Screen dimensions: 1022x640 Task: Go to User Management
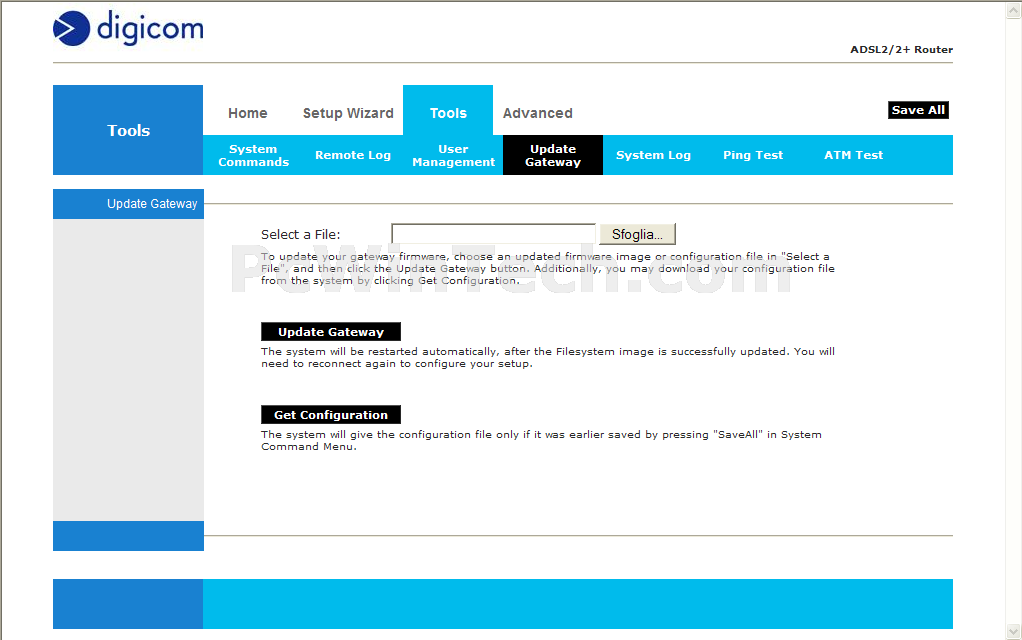click(x=453, y=156)
